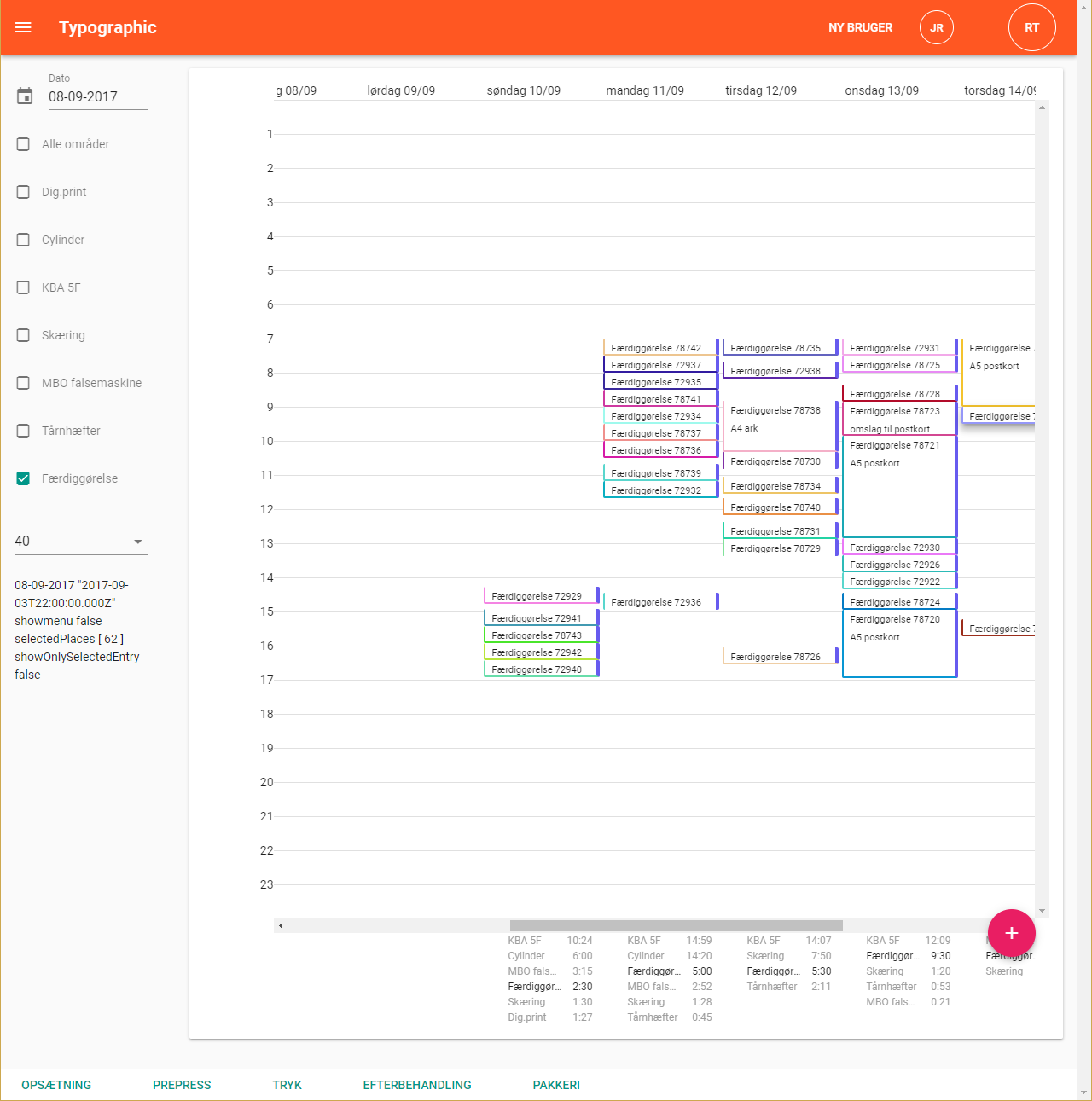The height and width of the screenshot is (1101, 1092).
Task: Check the Alle områder checkbox
Action: (x=24, y=144)
